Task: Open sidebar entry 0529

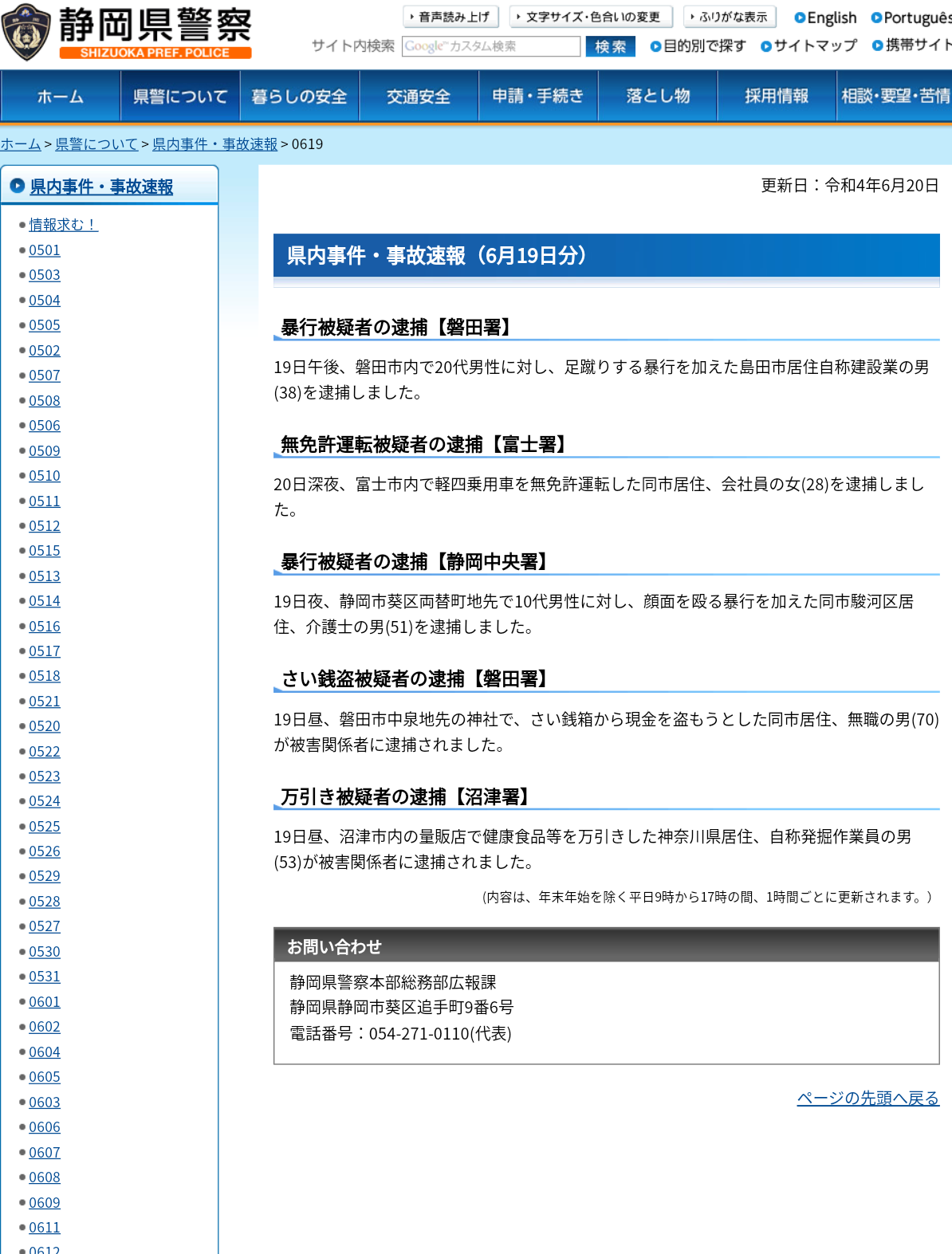Action: click(45, 876)
